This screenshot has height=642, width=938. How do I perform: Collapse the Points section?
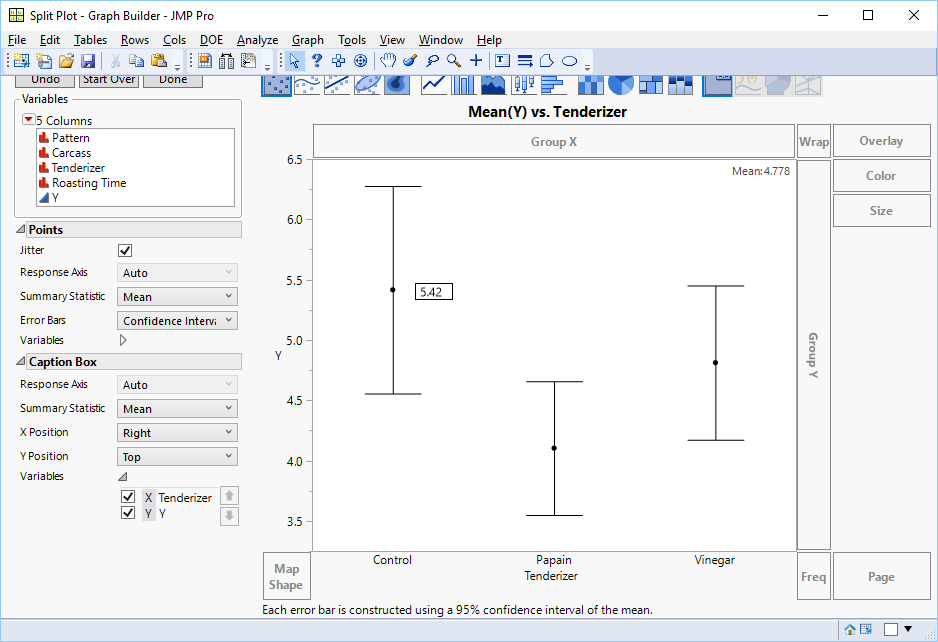[x=20, y=229]
